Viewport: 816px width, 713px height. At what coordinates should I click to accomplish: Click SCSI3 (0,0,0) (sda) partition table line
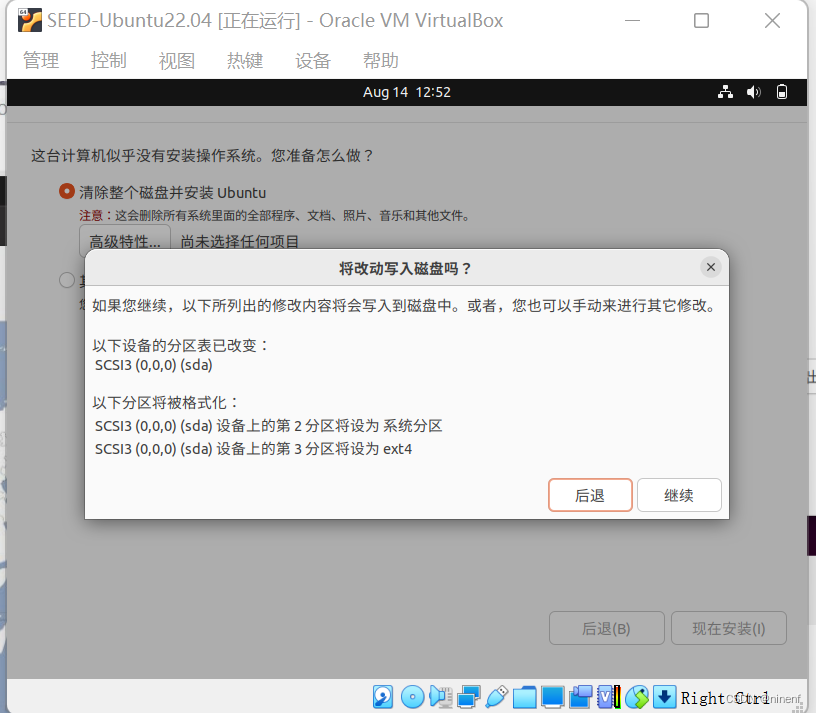154,365
